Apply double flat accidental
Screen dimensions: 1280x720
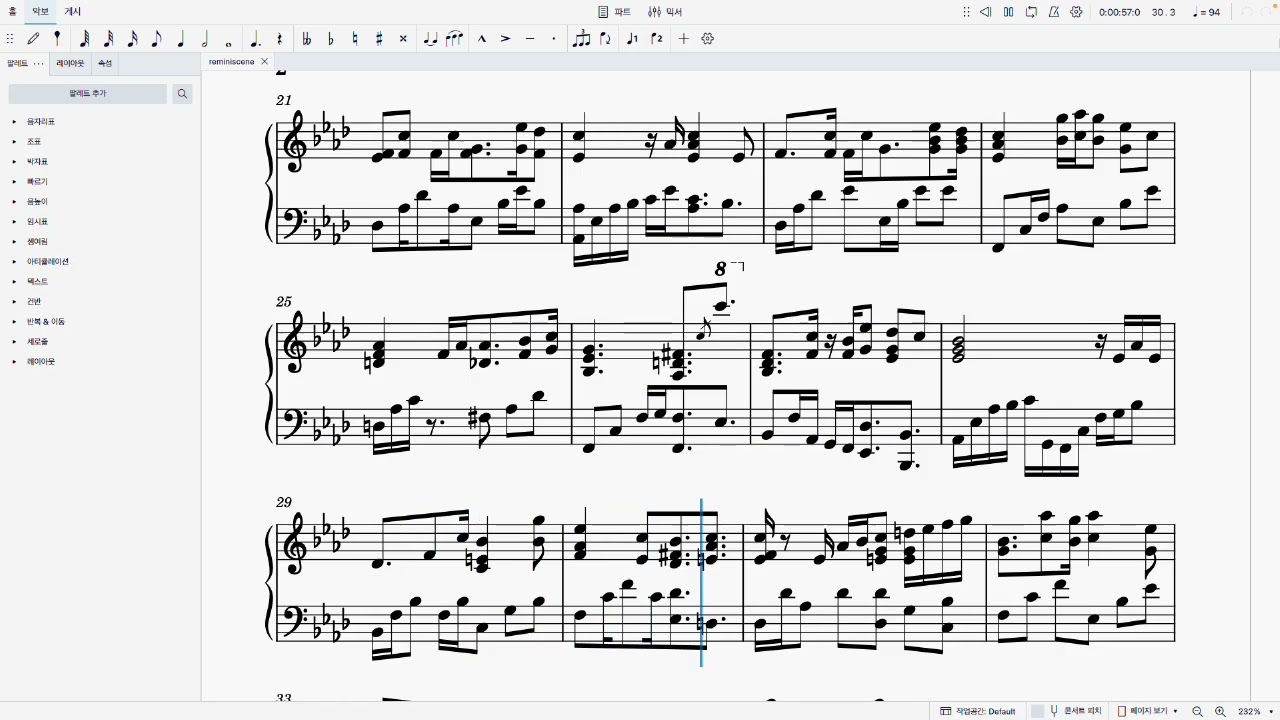(306, 39)
